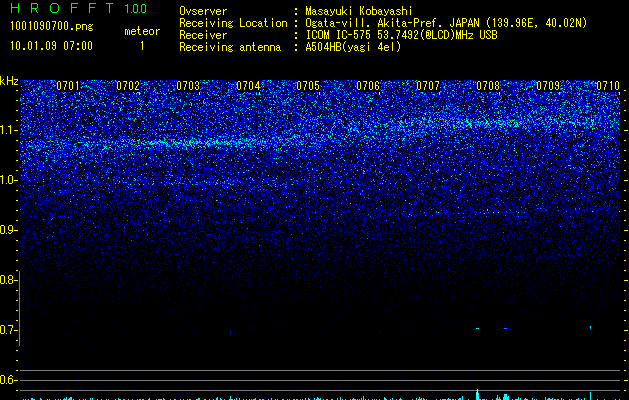
Task: Select the 1.0.0 version number
Action: click(x=136, y=9)
